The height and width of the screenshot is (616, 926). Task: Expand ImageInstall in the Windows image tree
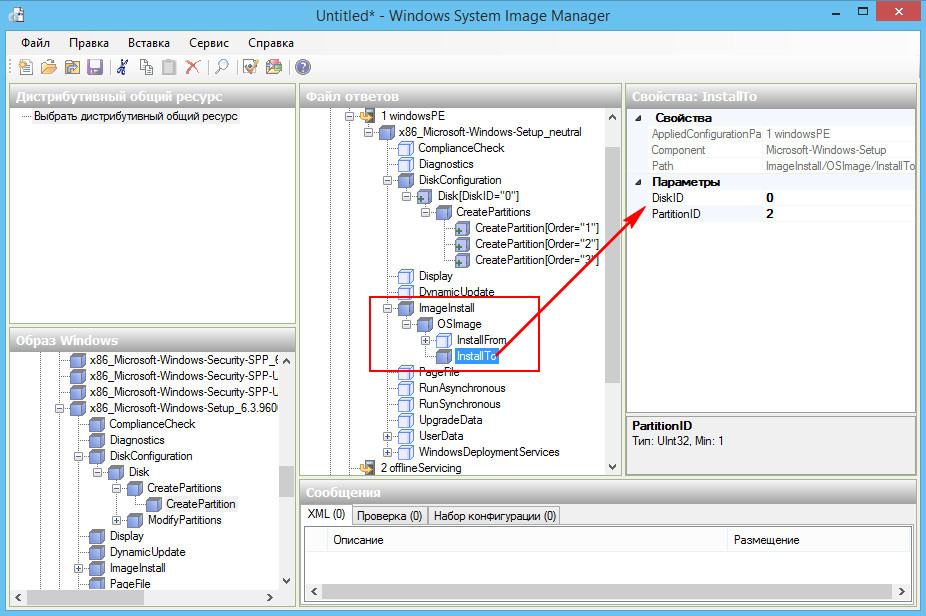(78, 568)
